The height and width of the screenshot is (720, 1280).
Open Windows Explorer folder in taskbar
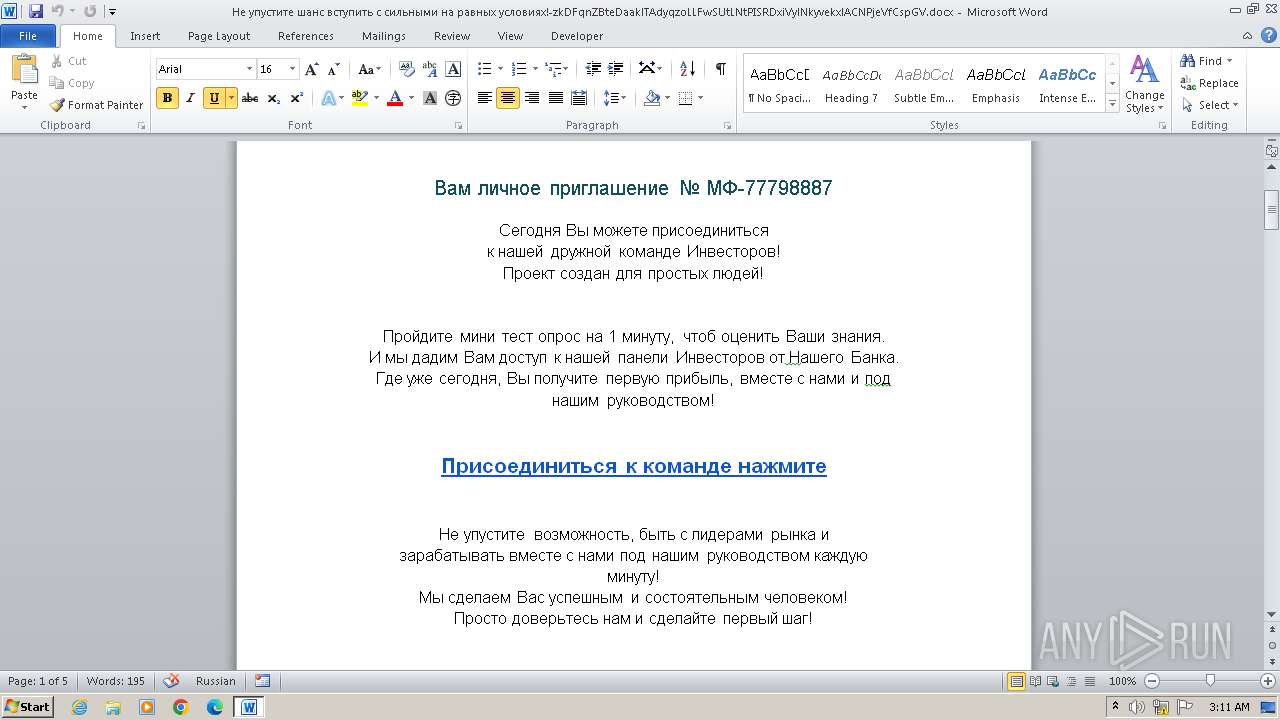click(x=113, y=707)
